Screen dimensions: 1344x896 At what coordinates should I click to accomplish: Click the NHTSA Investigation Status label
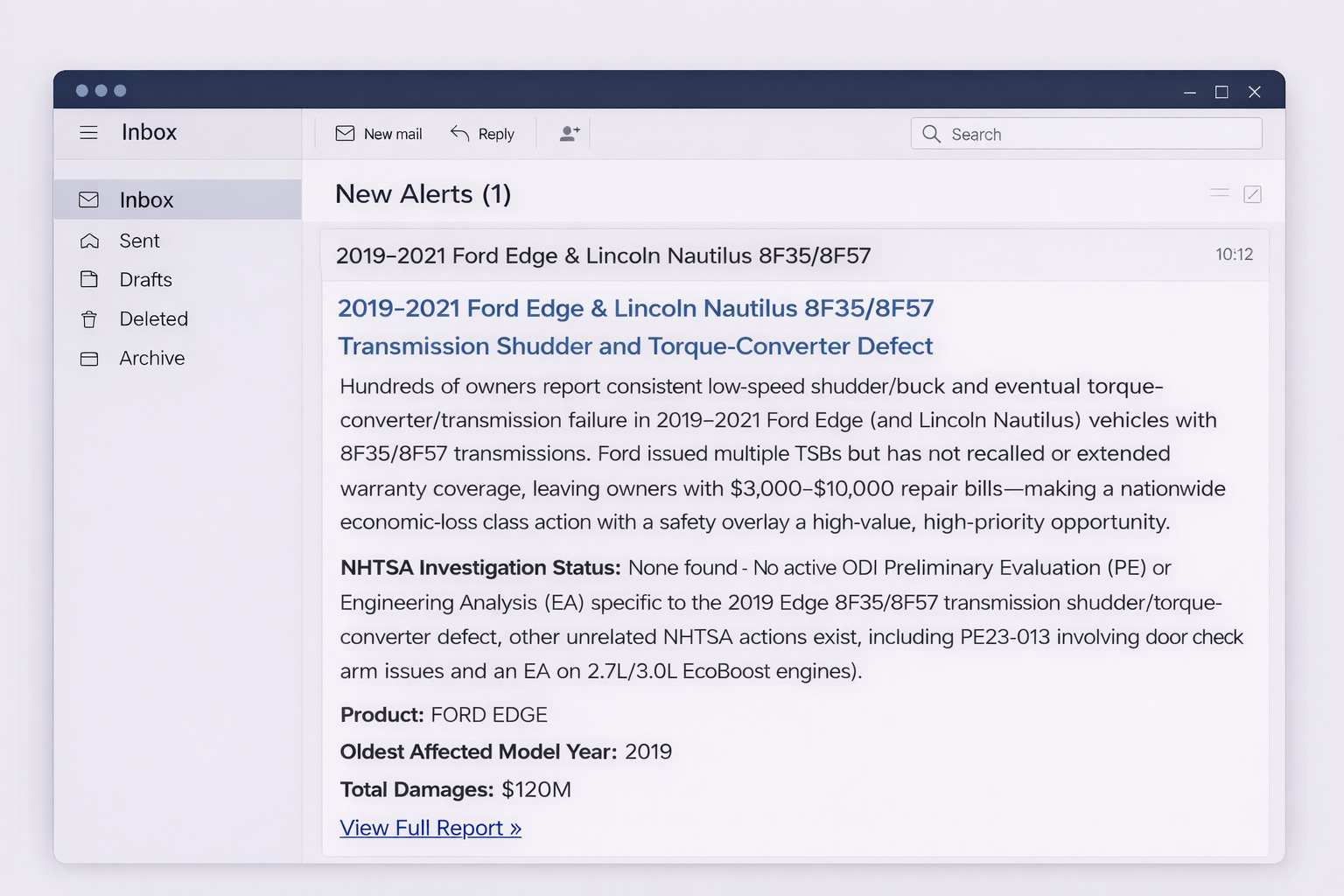(480, 568)
